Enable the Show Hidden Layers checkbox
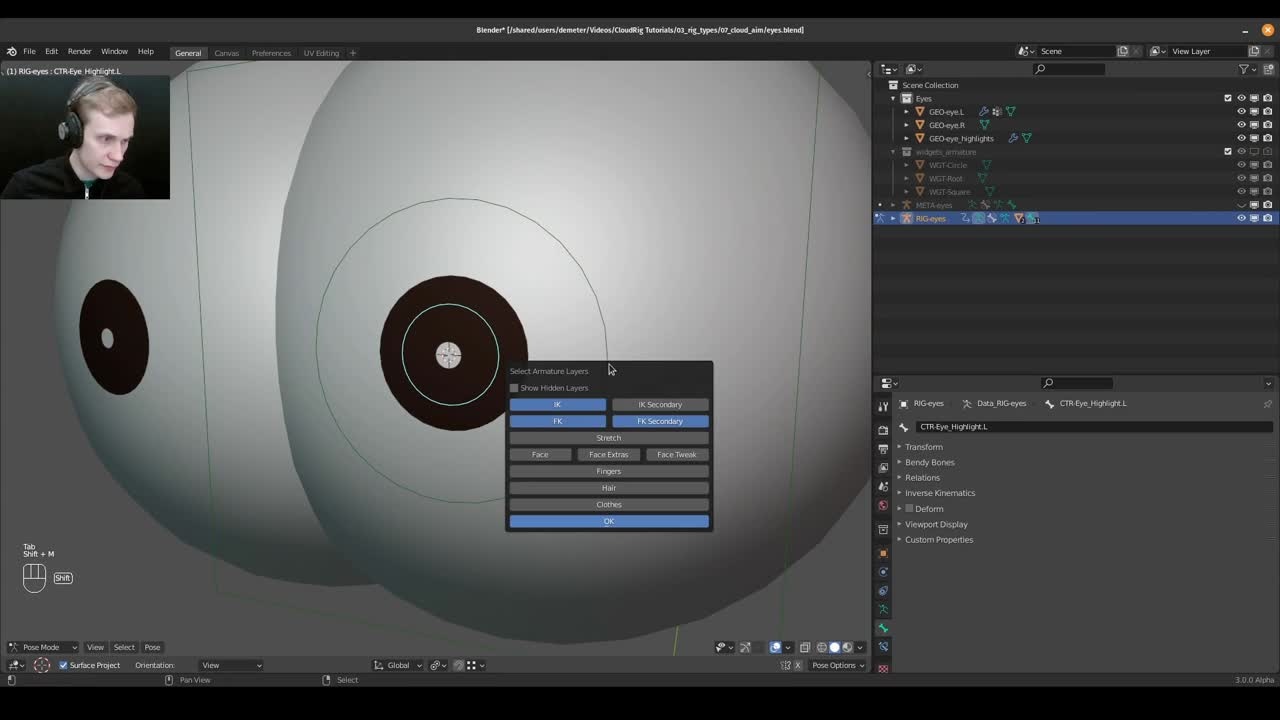Viewport: 1280px width, 720px height. 515,388
